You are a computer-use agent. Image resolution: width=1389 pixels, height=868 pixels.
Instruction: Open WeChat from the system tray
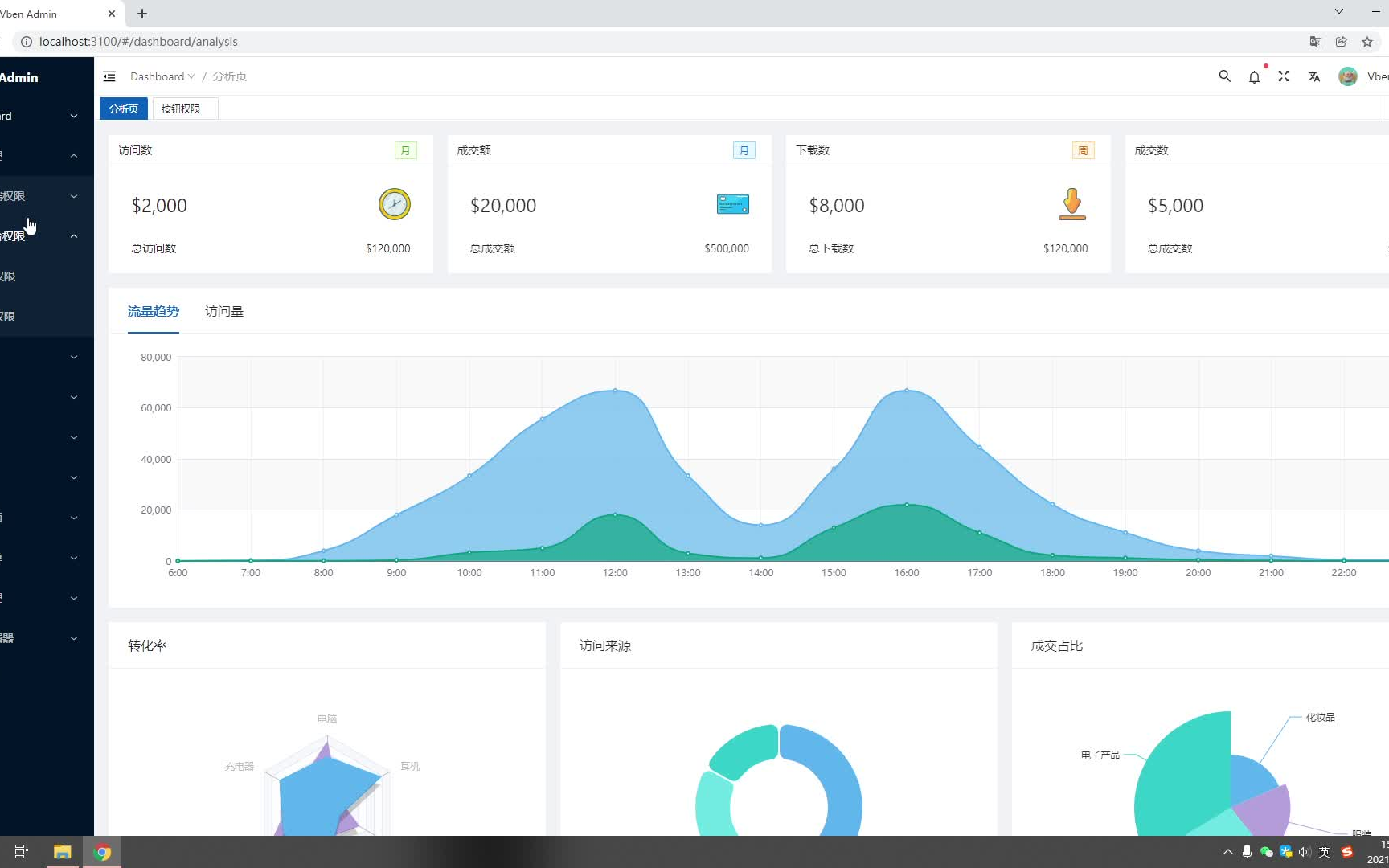pyautogui.click(x=1266, y=852)
